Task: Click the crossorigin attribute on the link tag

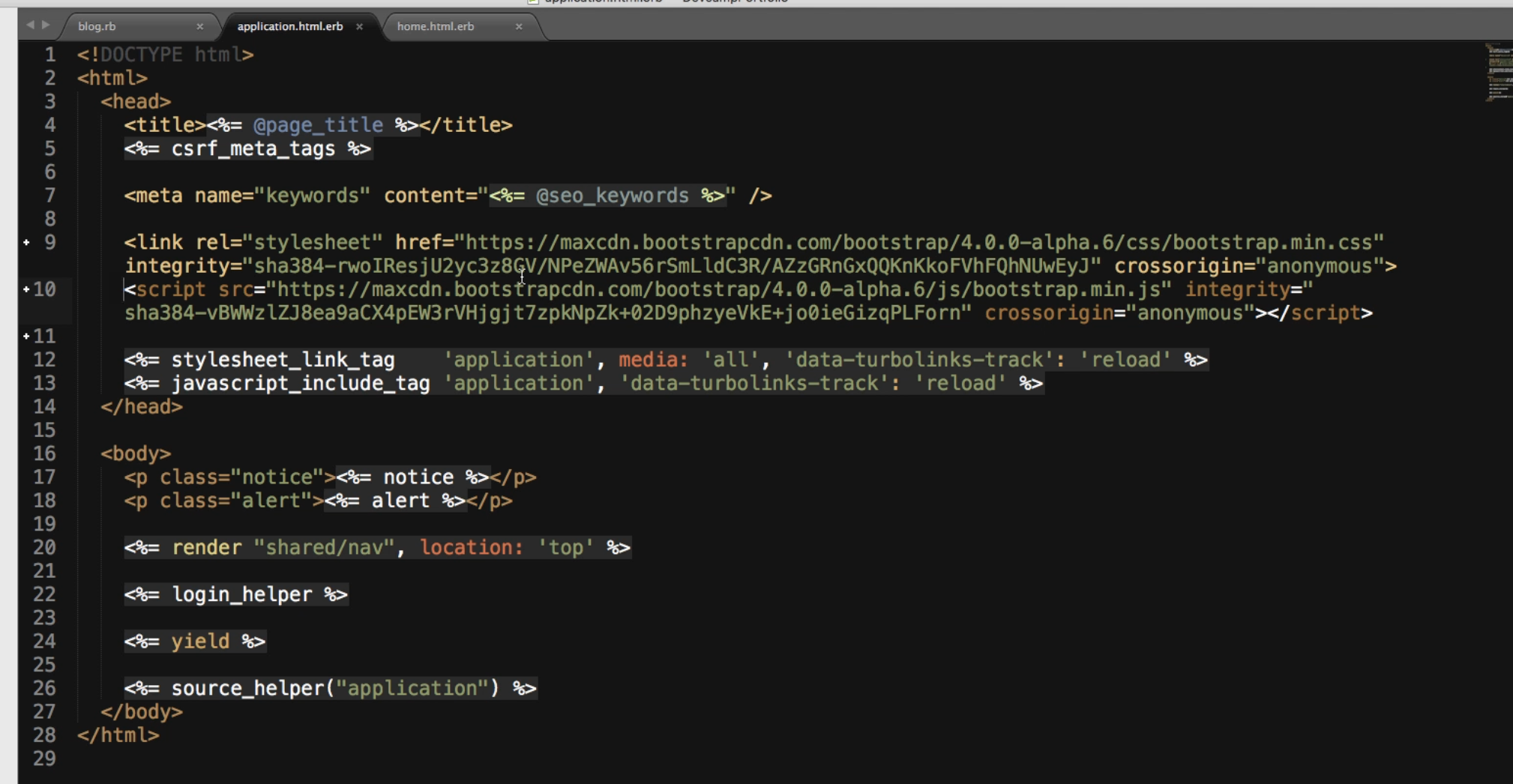Action: (x=1249, y=266)
